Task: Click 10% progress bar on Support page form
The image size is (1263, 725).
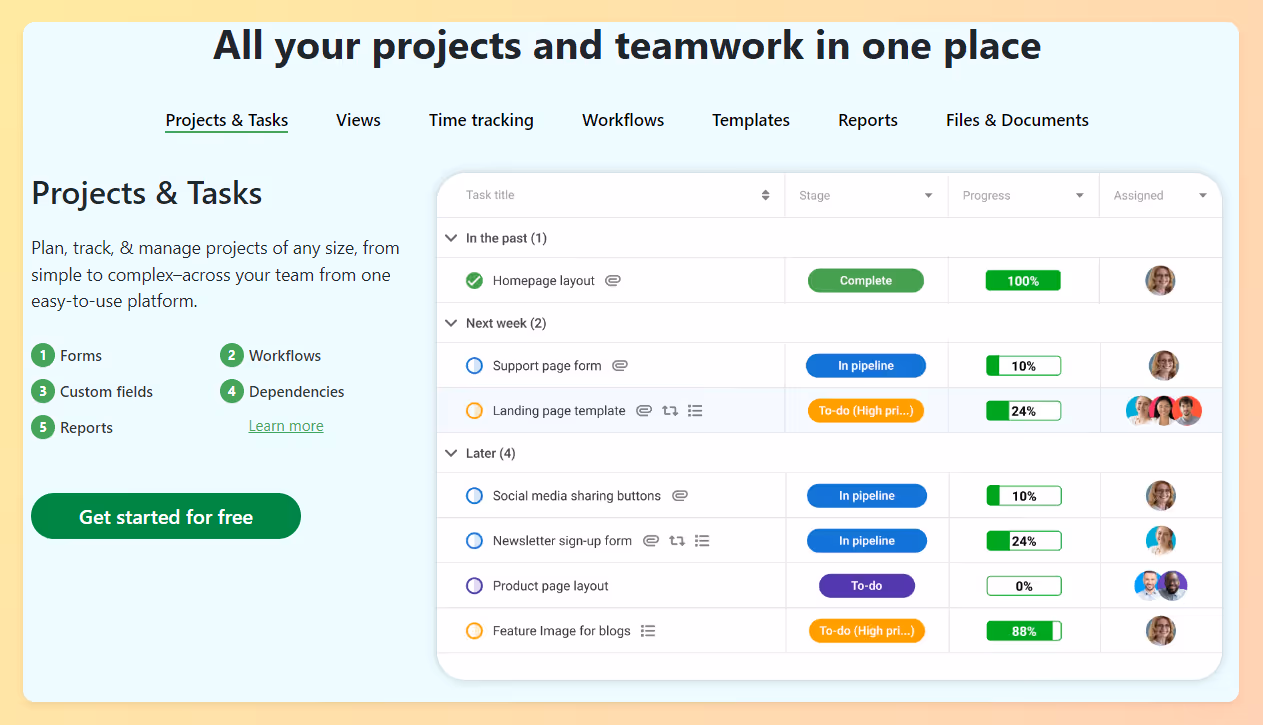Action: (1023, 366)
